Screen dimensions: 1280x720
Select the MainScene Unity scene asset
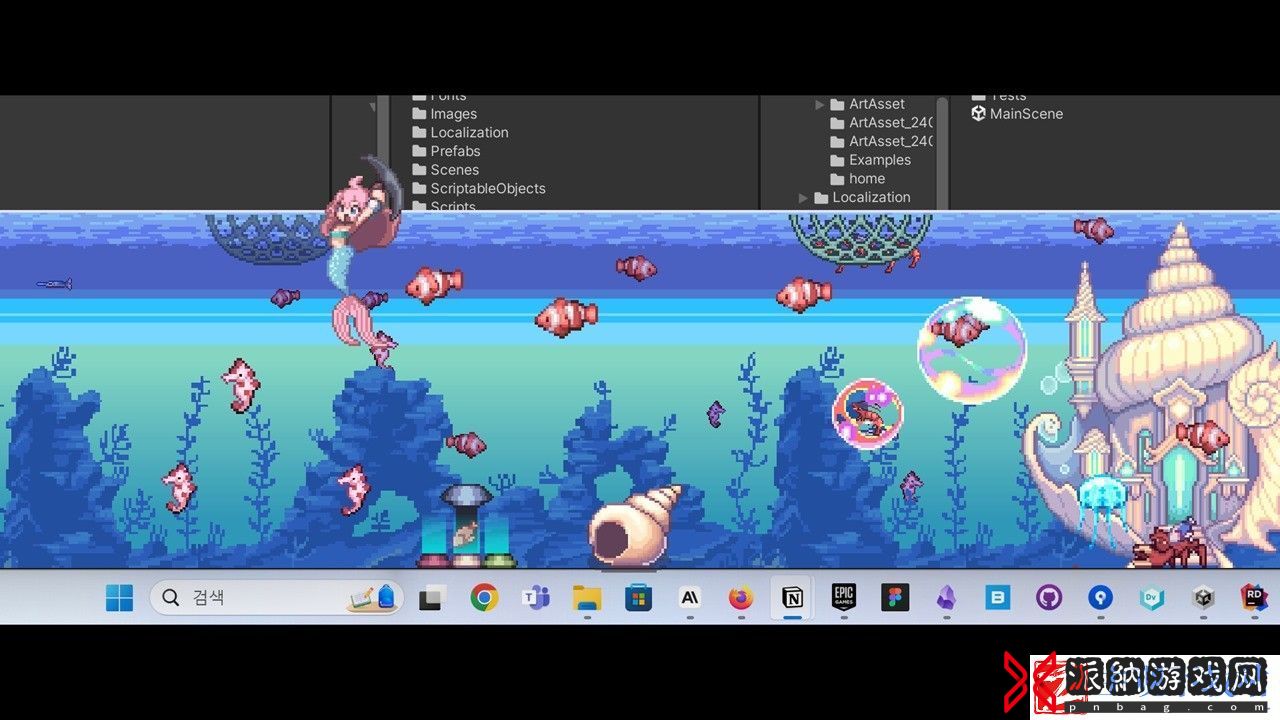[1017, 114]
